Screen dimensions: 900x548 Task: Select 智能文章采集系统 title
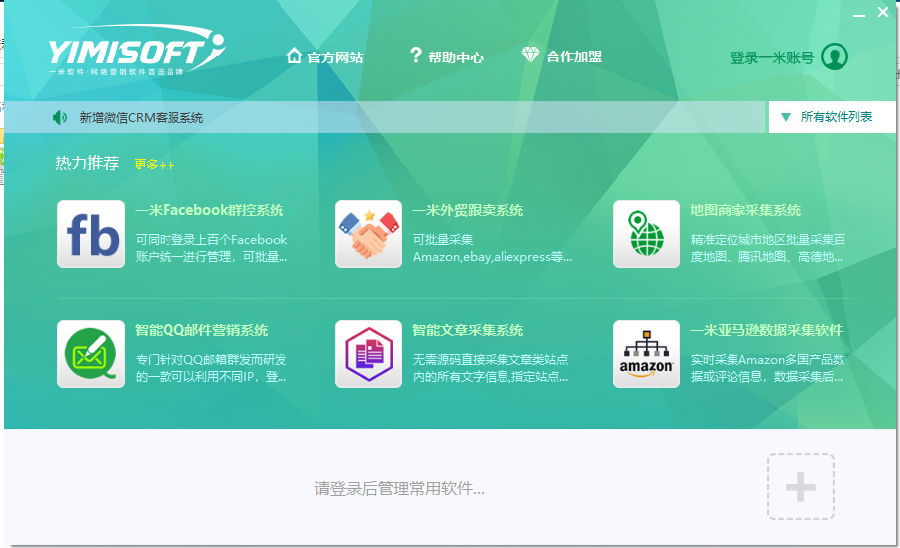click(x=468, y=330)
